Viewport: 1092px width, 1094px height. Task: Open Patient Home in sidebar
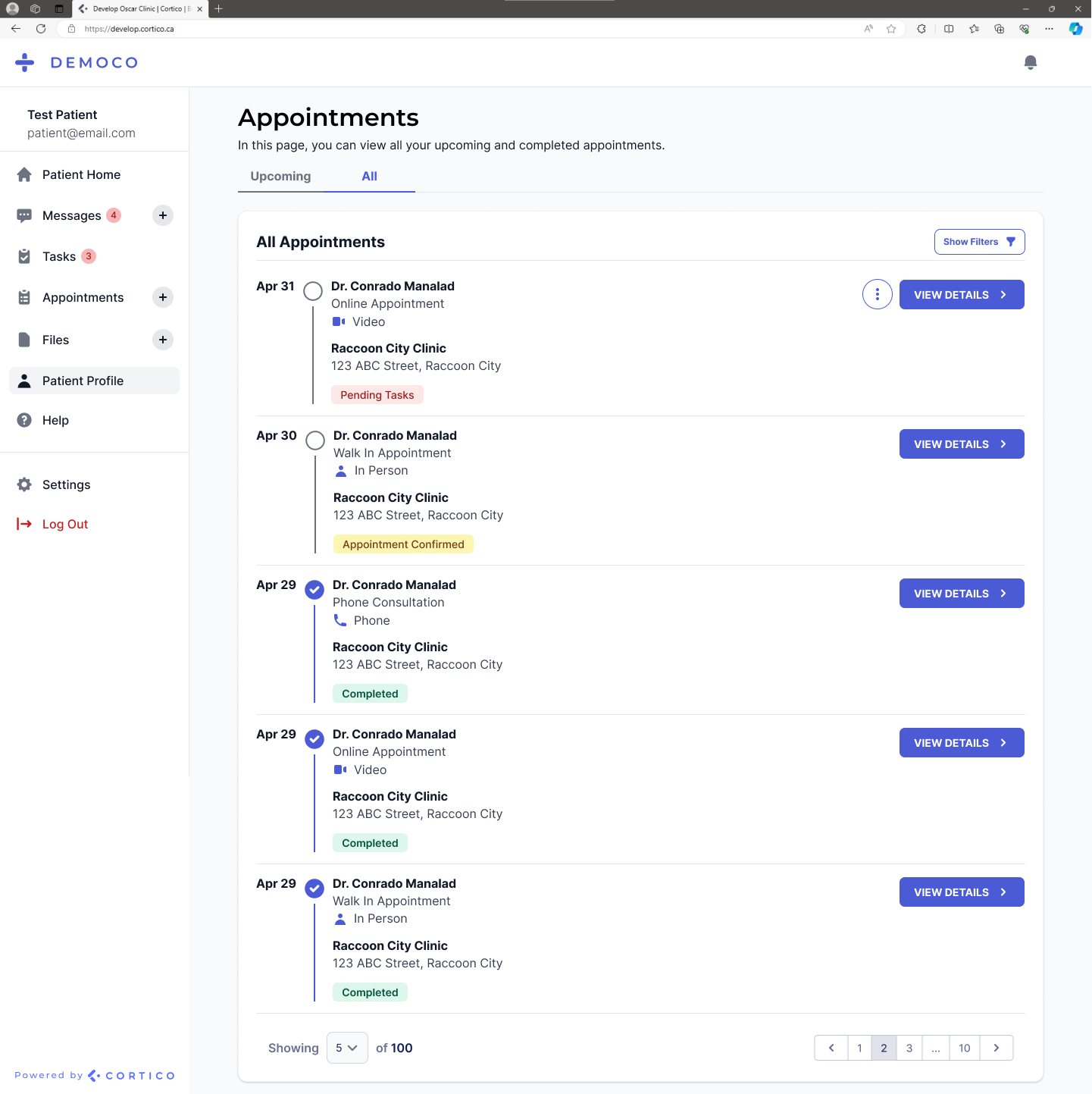94,174
